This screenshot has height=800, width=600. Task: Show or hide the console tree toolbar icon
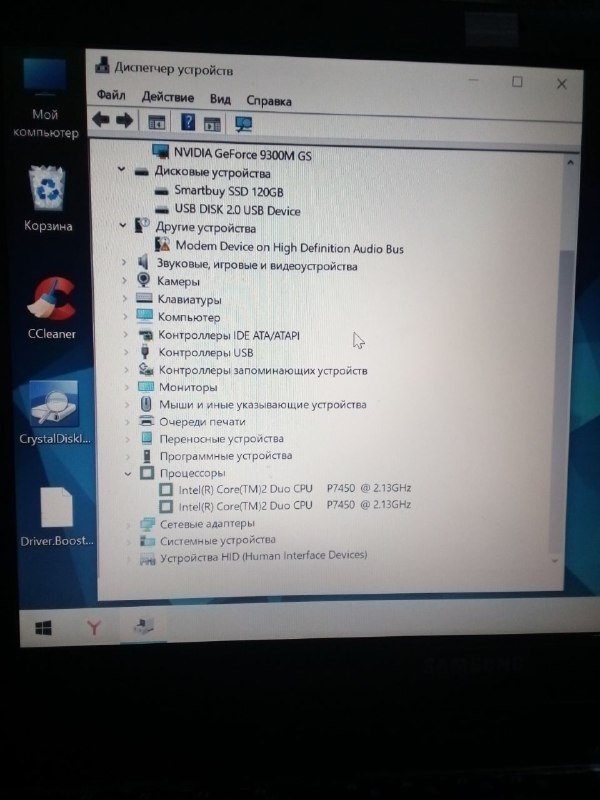pyautogui.click(x=157, y=122)
